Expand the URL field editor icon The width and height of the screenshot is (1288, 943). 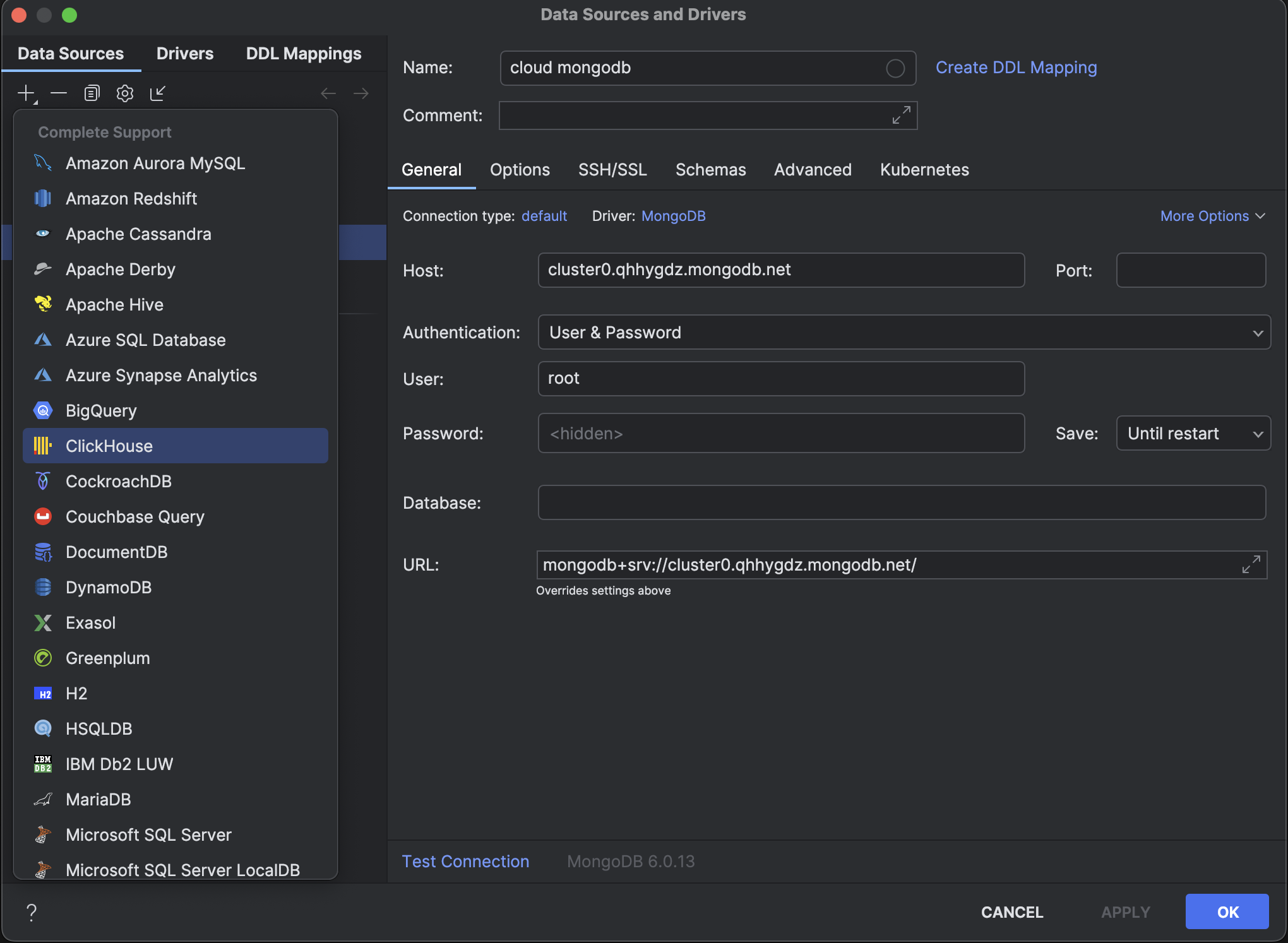1251,564
